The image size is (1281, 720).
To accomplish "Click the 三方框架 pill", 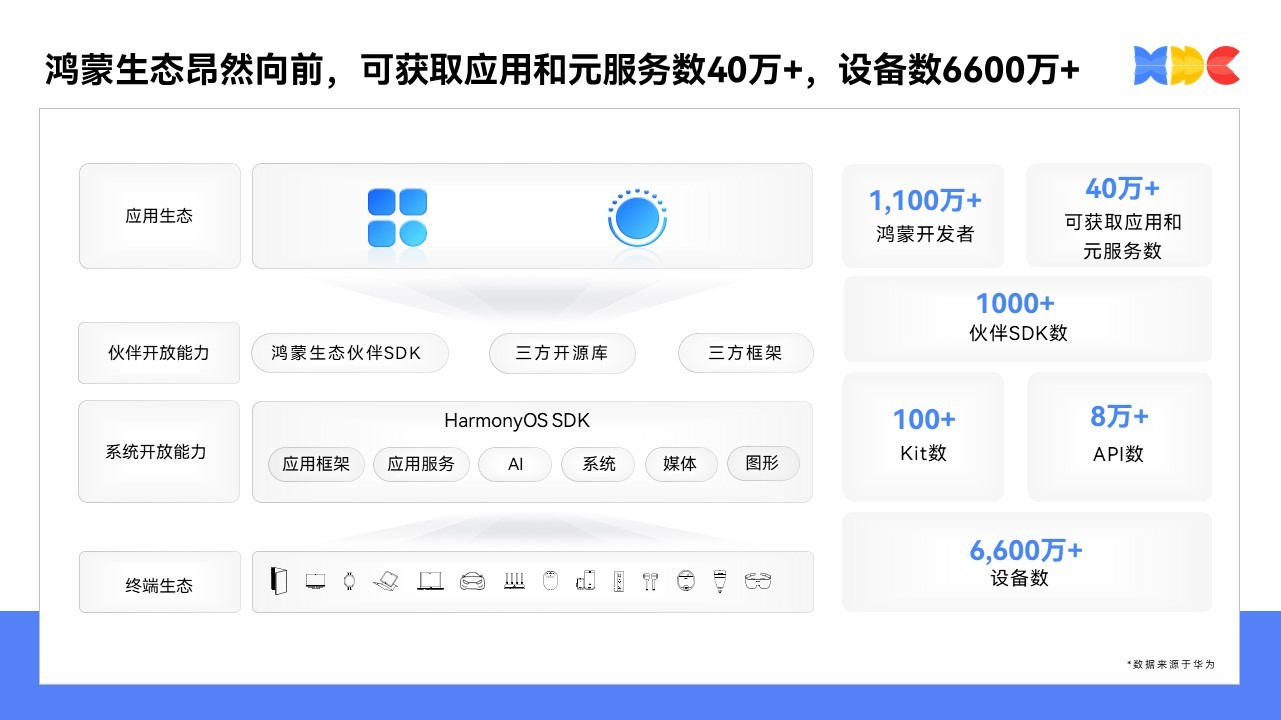I will [x=746, y=353].
